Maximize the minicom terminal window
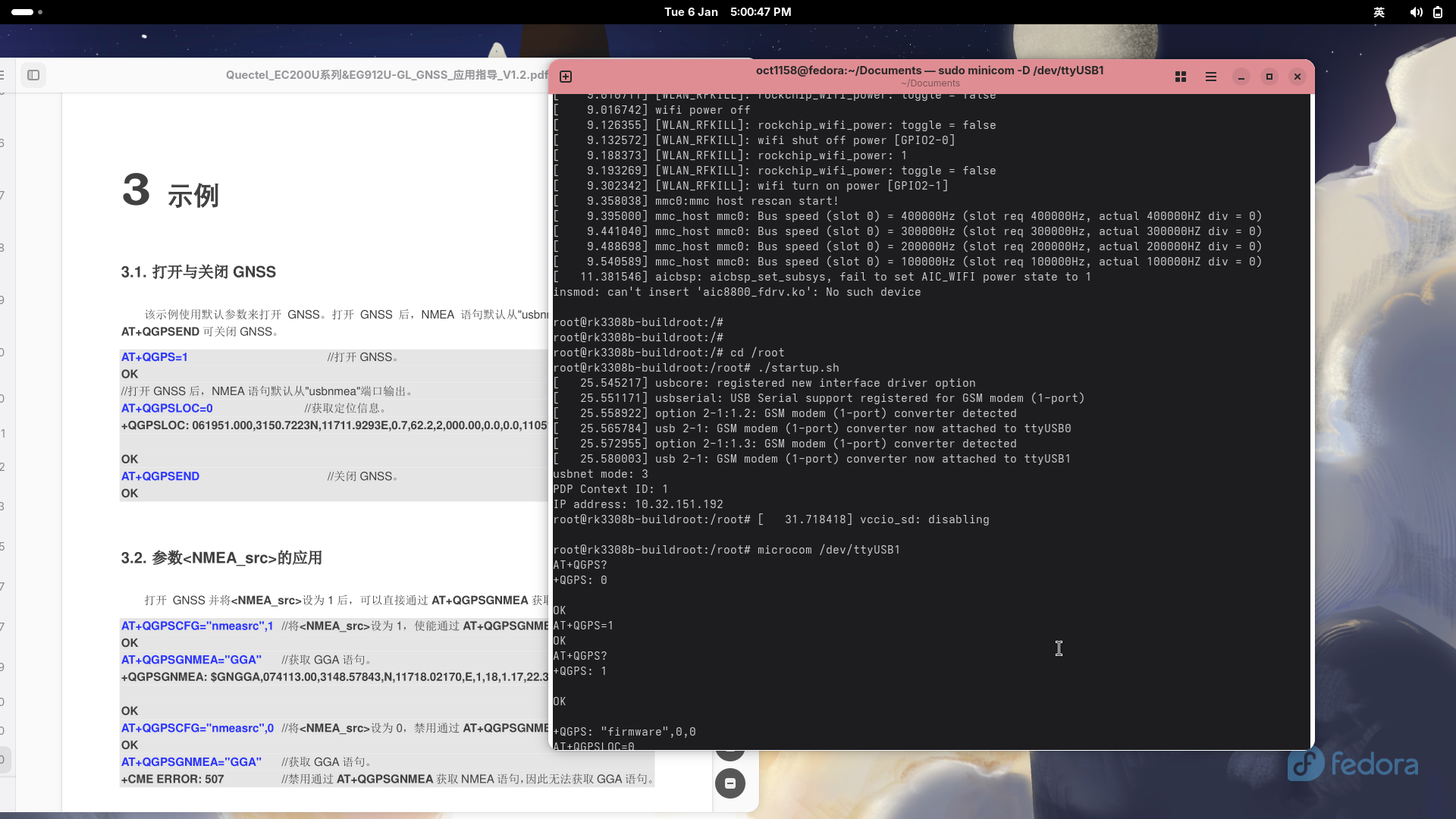Screen dimensions: 1456x819 point(1269,77)
